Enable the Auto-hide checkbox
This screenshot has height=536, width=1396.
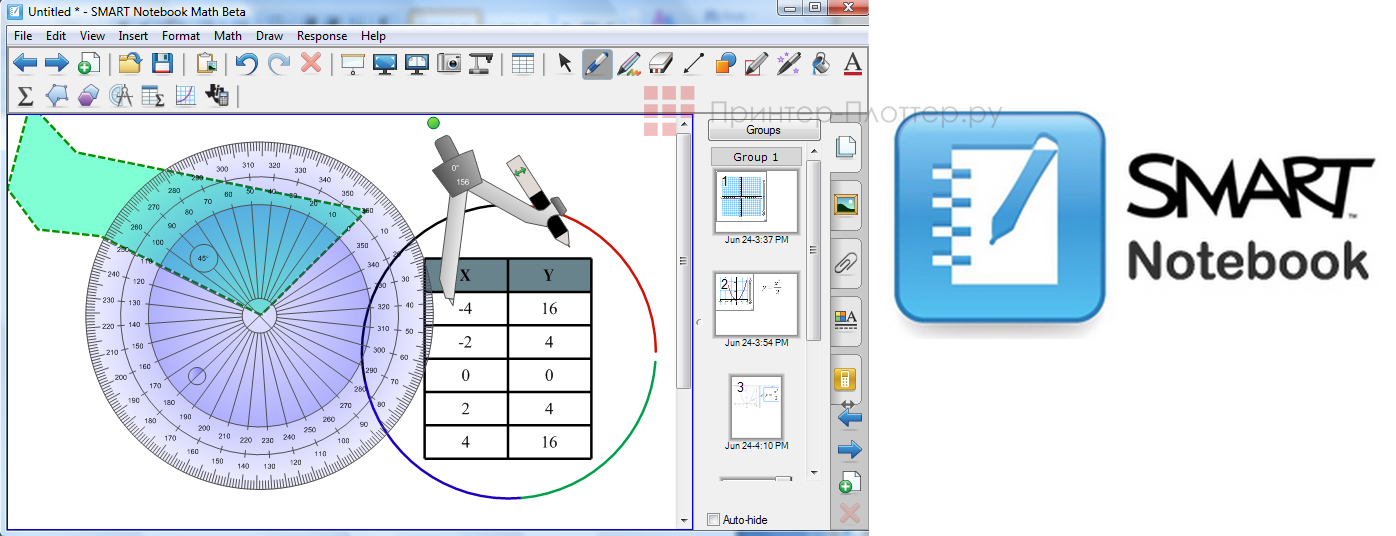713,520
